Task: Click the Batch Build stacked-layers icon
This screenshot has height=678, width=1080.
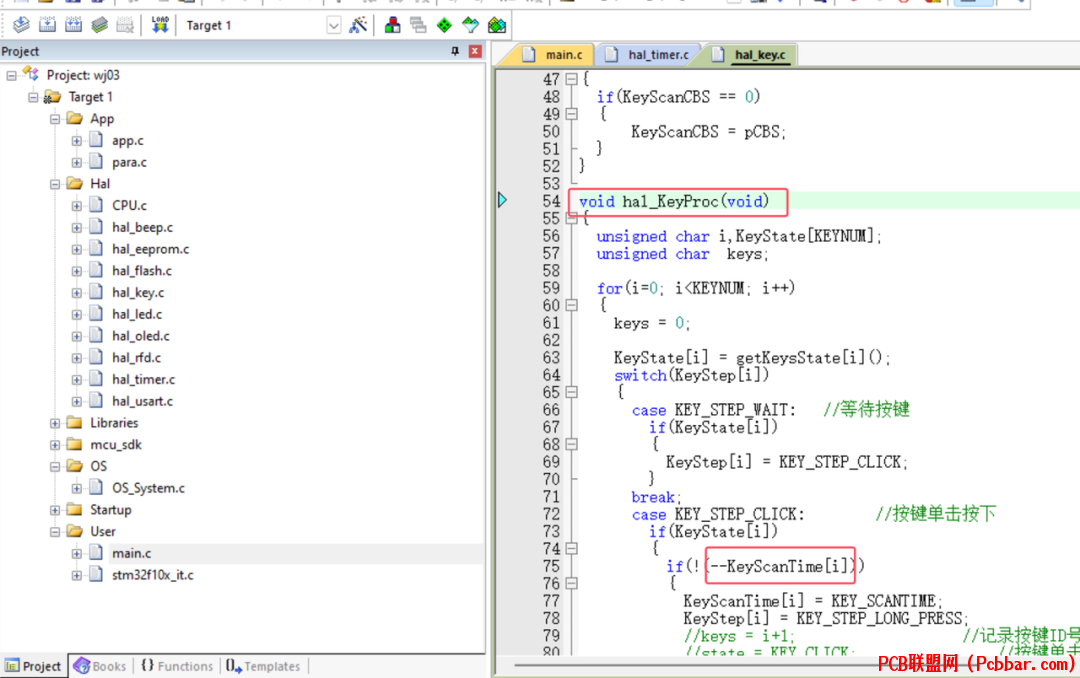Action: 100,25
